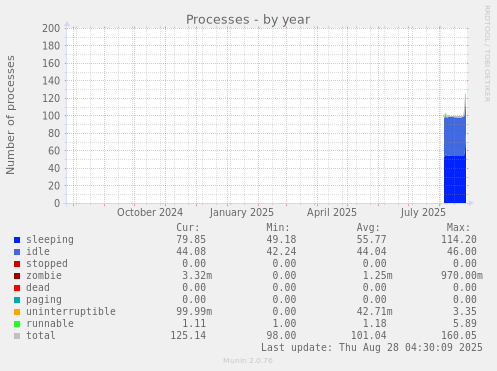
Task: Click the total maximum value 160.05
Action: 459,336
